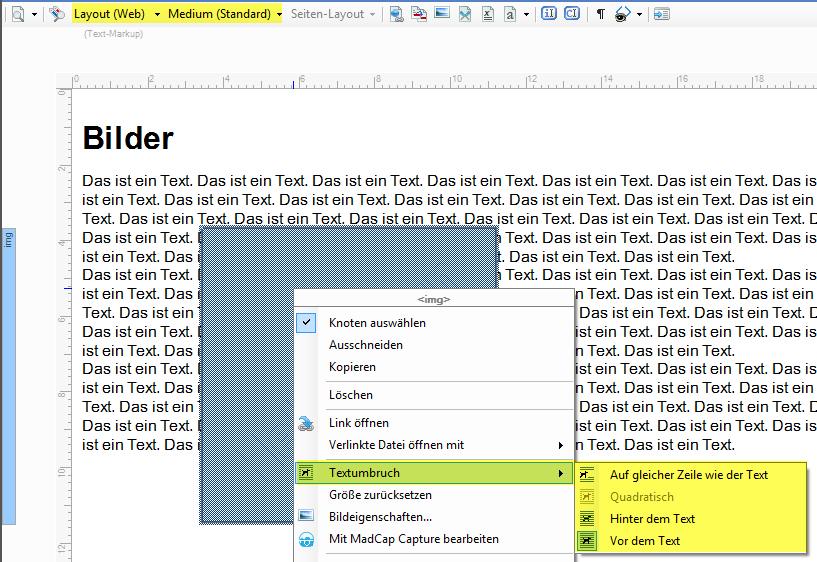This screenshot has width=817, height=562.
Task: Choose 'Löschen' from the context menu
Action: coord(351,395)
